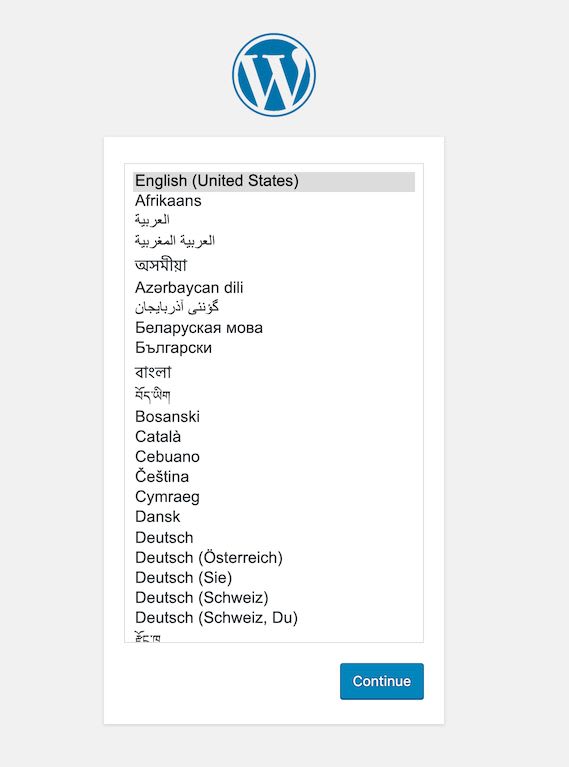The image size is (569, 767).
Task: Click the WordPress logo
Action: (273, 75)
